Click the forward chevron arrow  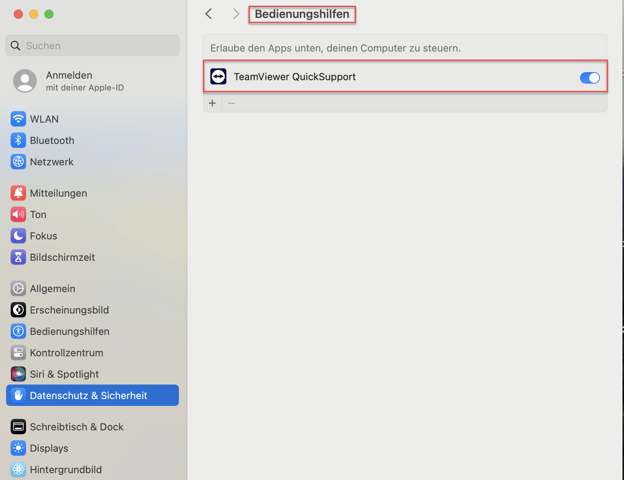(x=236, y=14)
